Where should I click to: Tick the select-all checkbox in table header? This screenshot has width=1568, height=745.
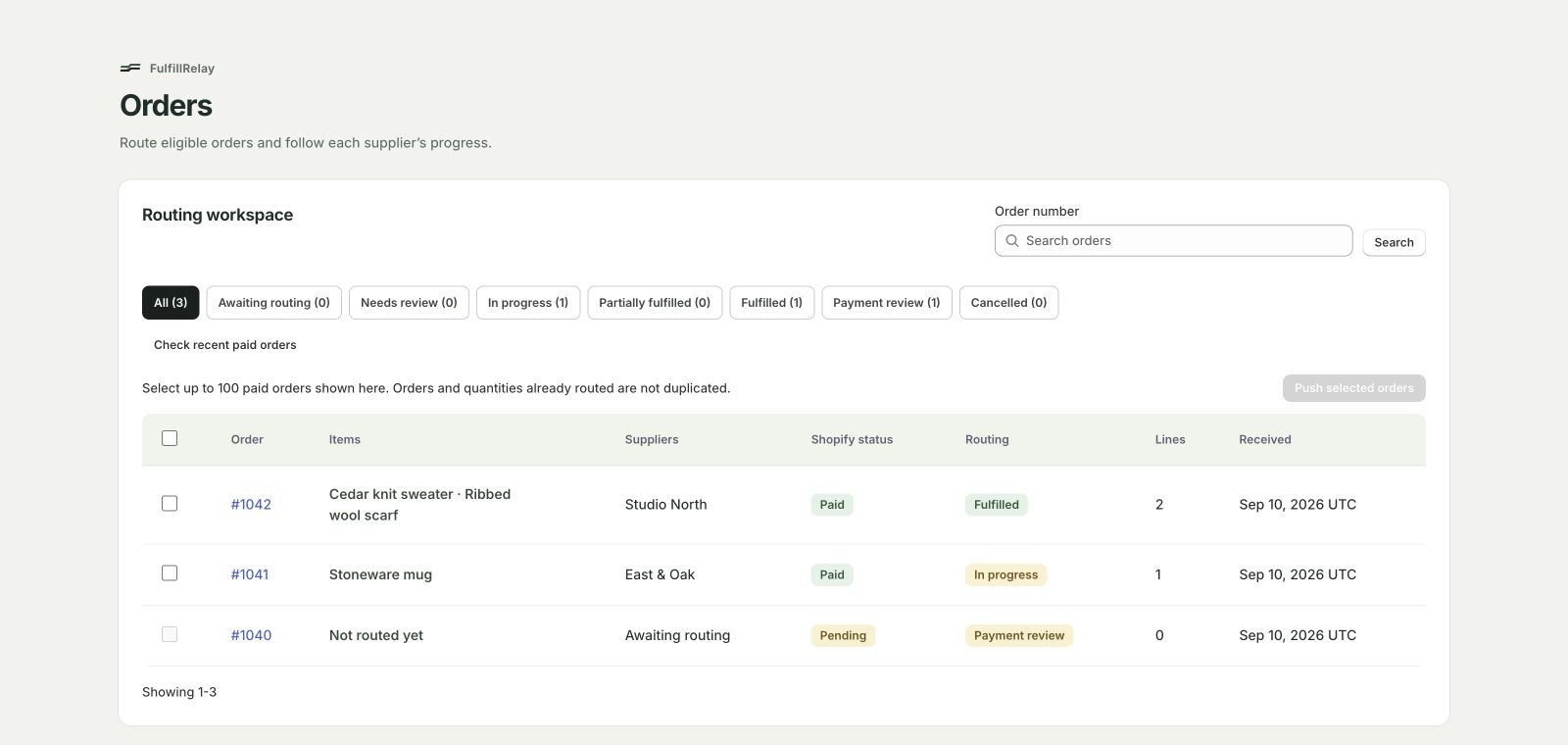[x=170, y=438]
